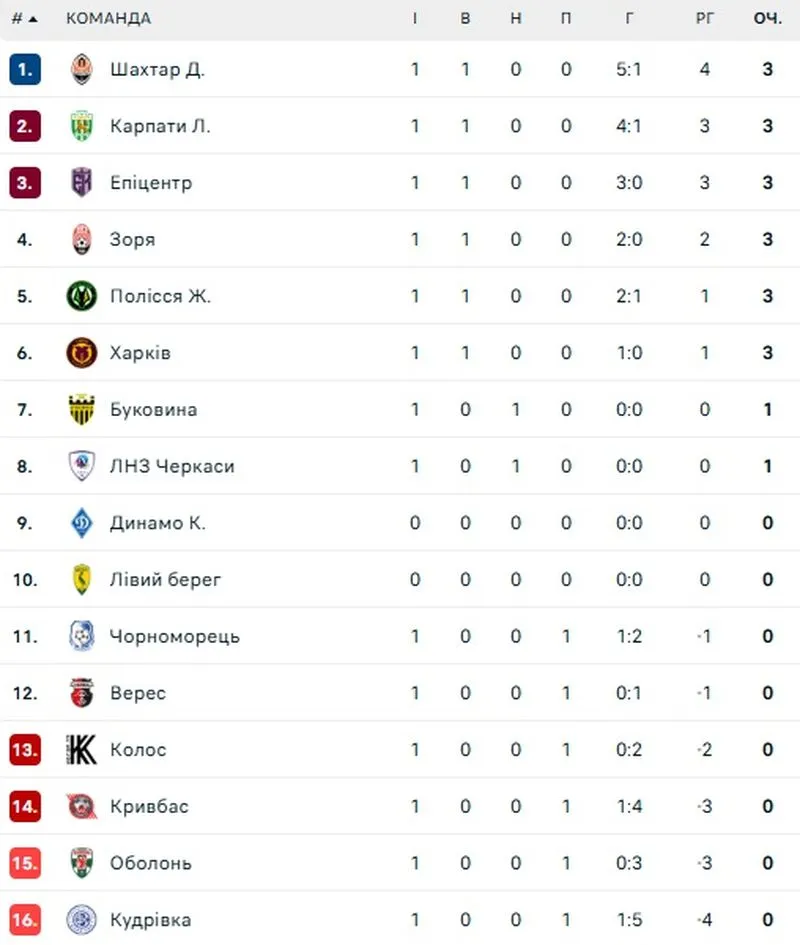
Task: Open the Полісся Ж. green round logo
Action: click(81, 296)
